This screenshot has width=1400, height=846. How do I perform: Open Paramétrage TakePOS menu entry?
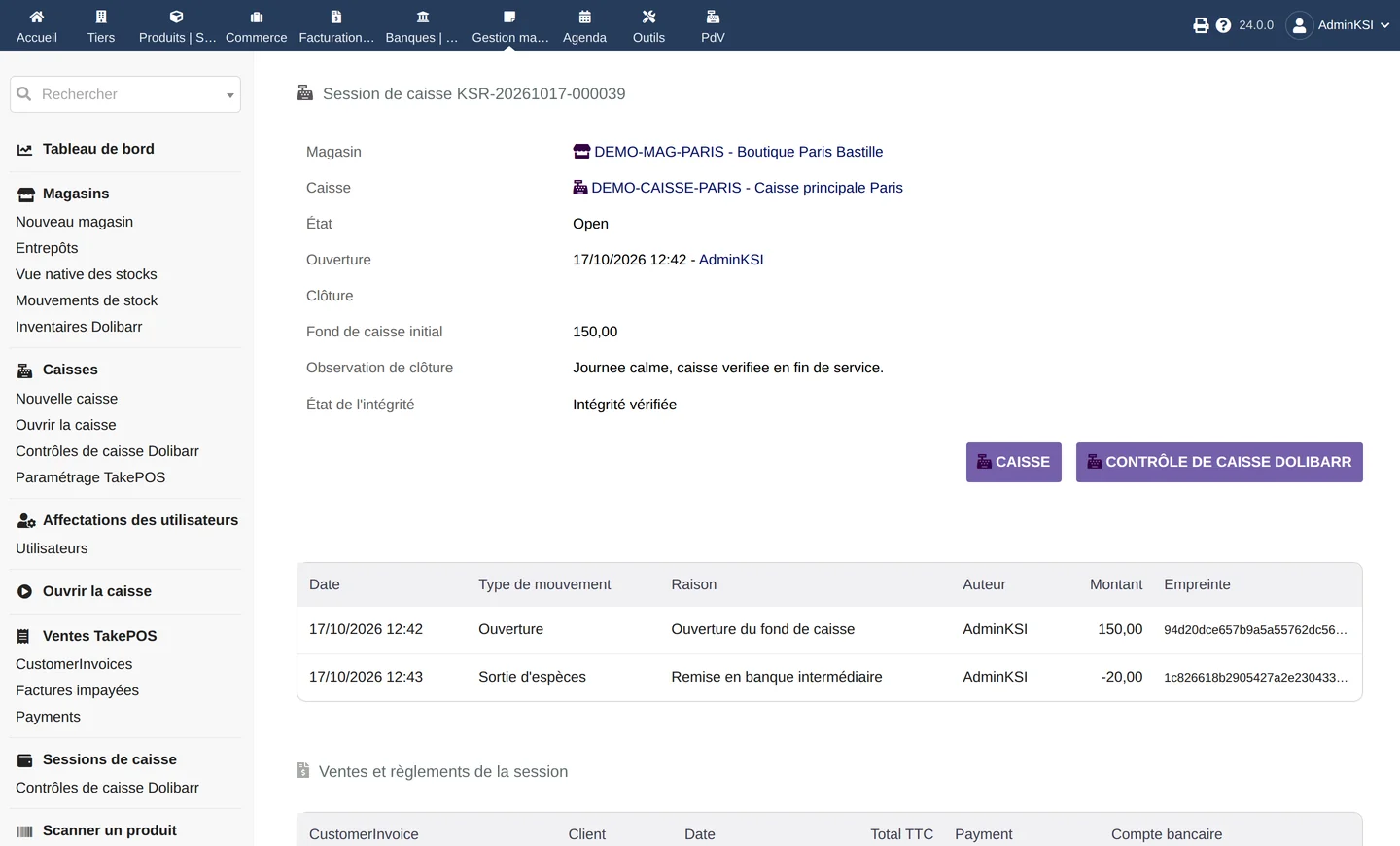pos(90,477)
